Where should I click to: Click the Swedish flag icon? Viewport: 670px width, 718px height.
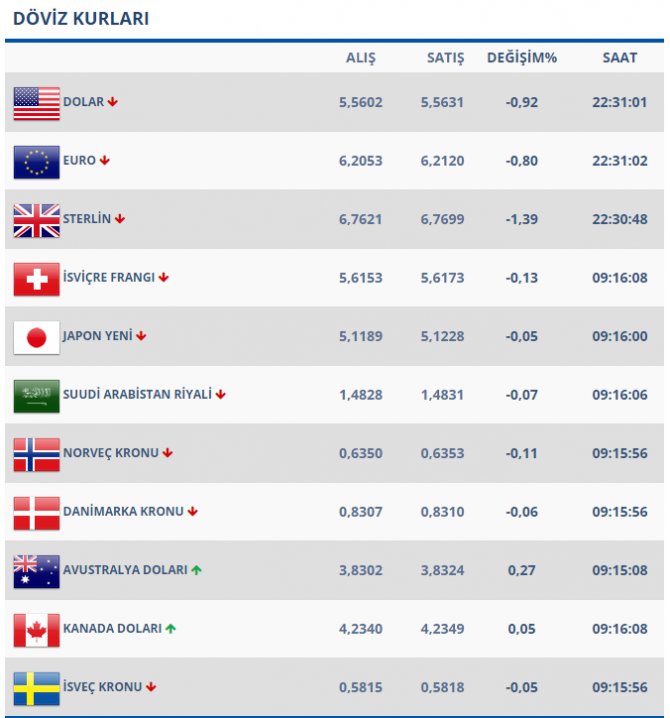(36, 688)
